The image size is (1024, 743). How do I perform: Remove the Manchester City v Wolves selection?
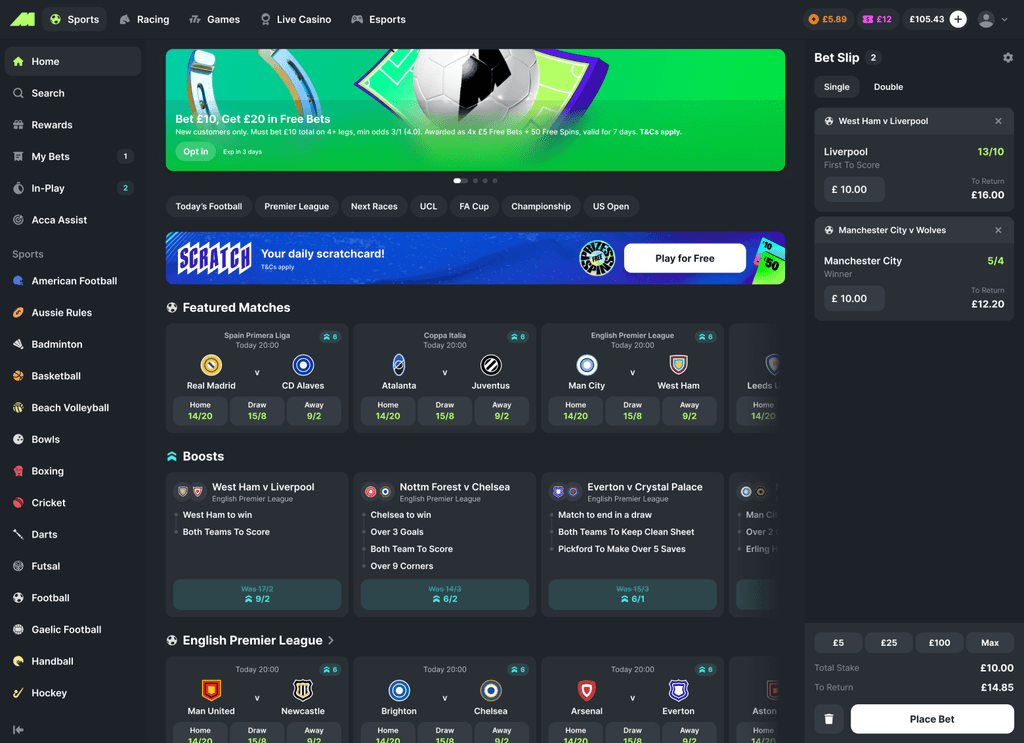998,230
